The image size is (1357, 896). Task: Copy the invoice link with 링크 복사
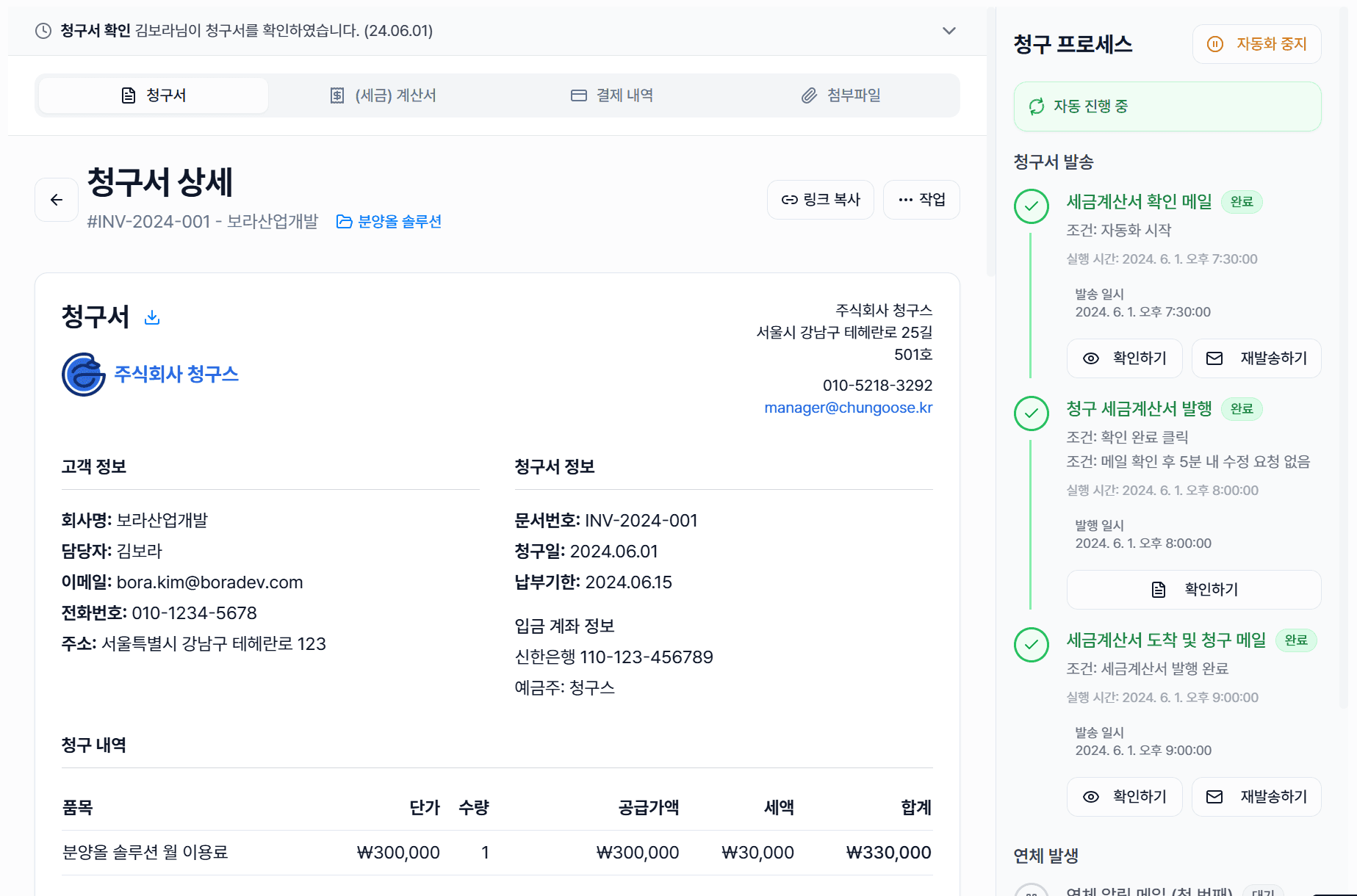pyautogui.click(x=821, y=200)
